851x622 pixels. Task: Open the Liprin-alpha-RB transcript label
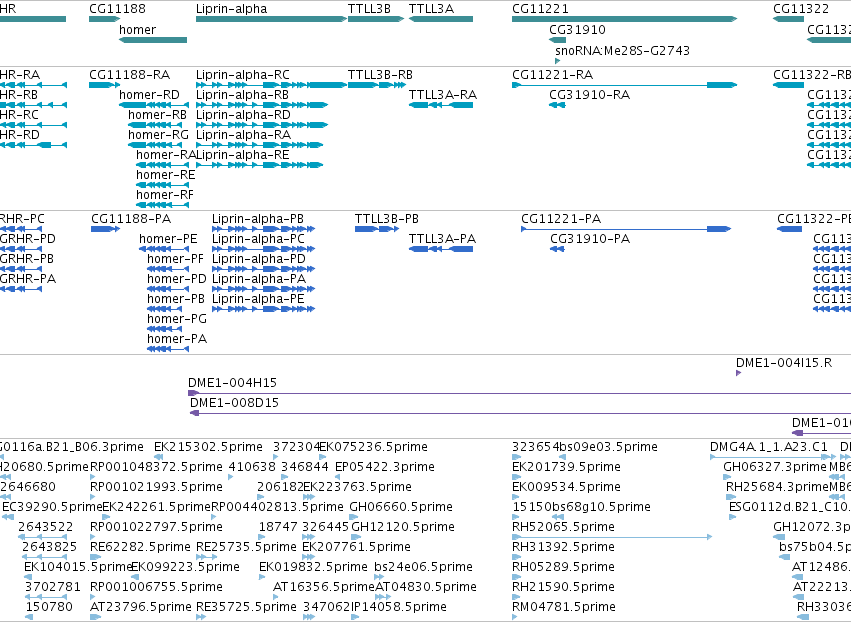[242, 94]
